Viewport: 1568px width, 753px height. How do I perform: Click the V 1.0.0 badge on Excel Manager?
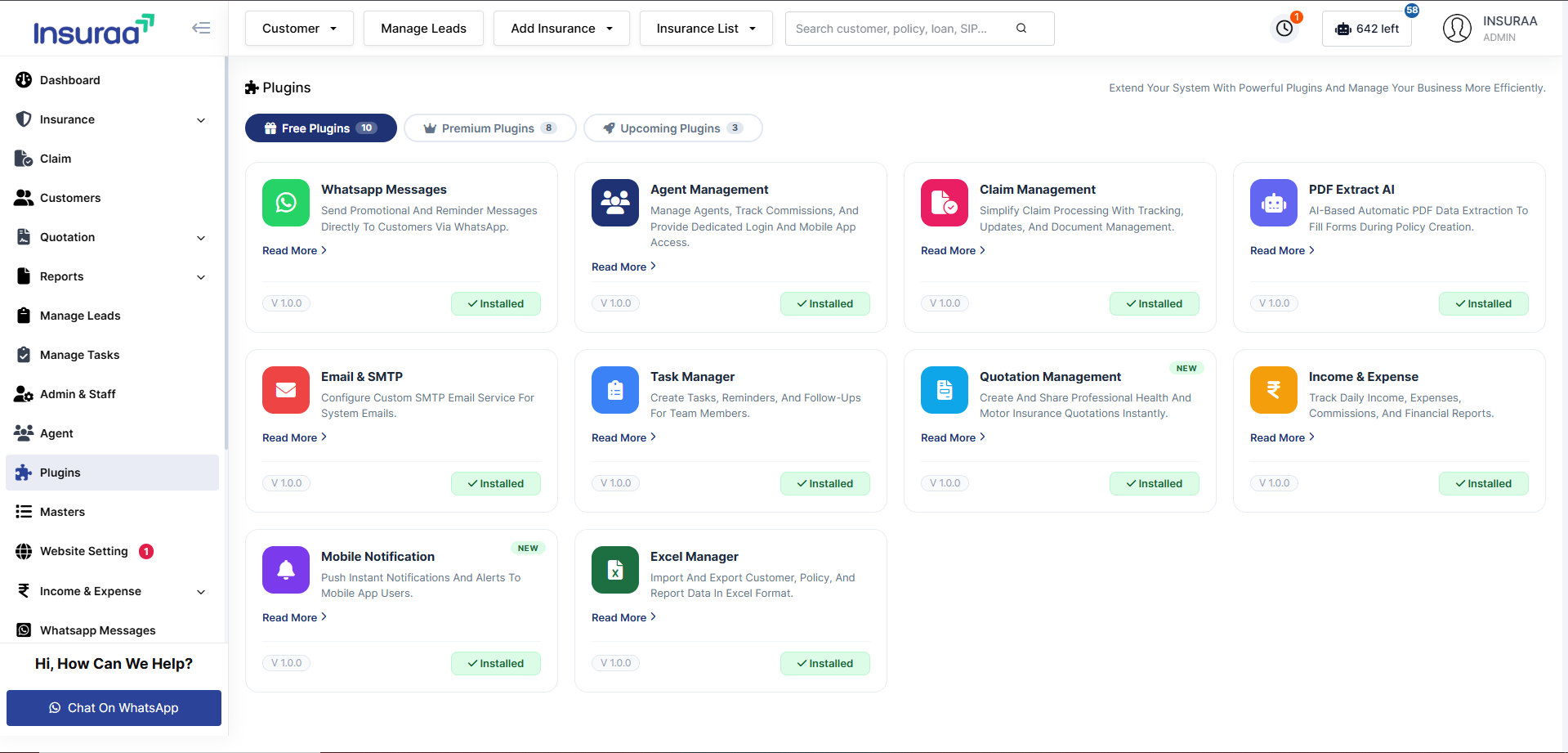tap(615, 663)
